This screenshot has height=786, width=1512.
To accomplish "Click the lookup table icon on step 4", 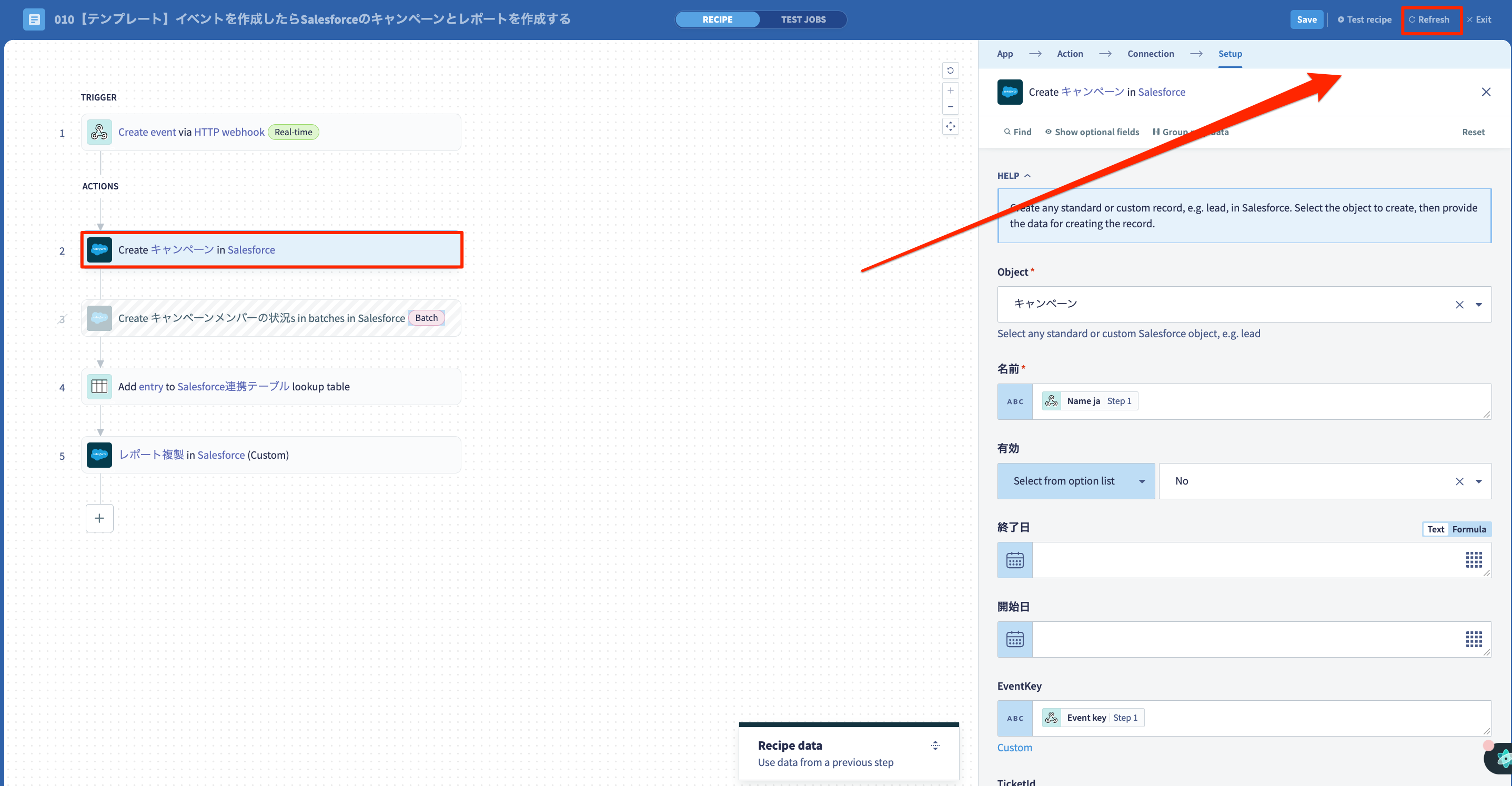I will click(x=99, y=386).
